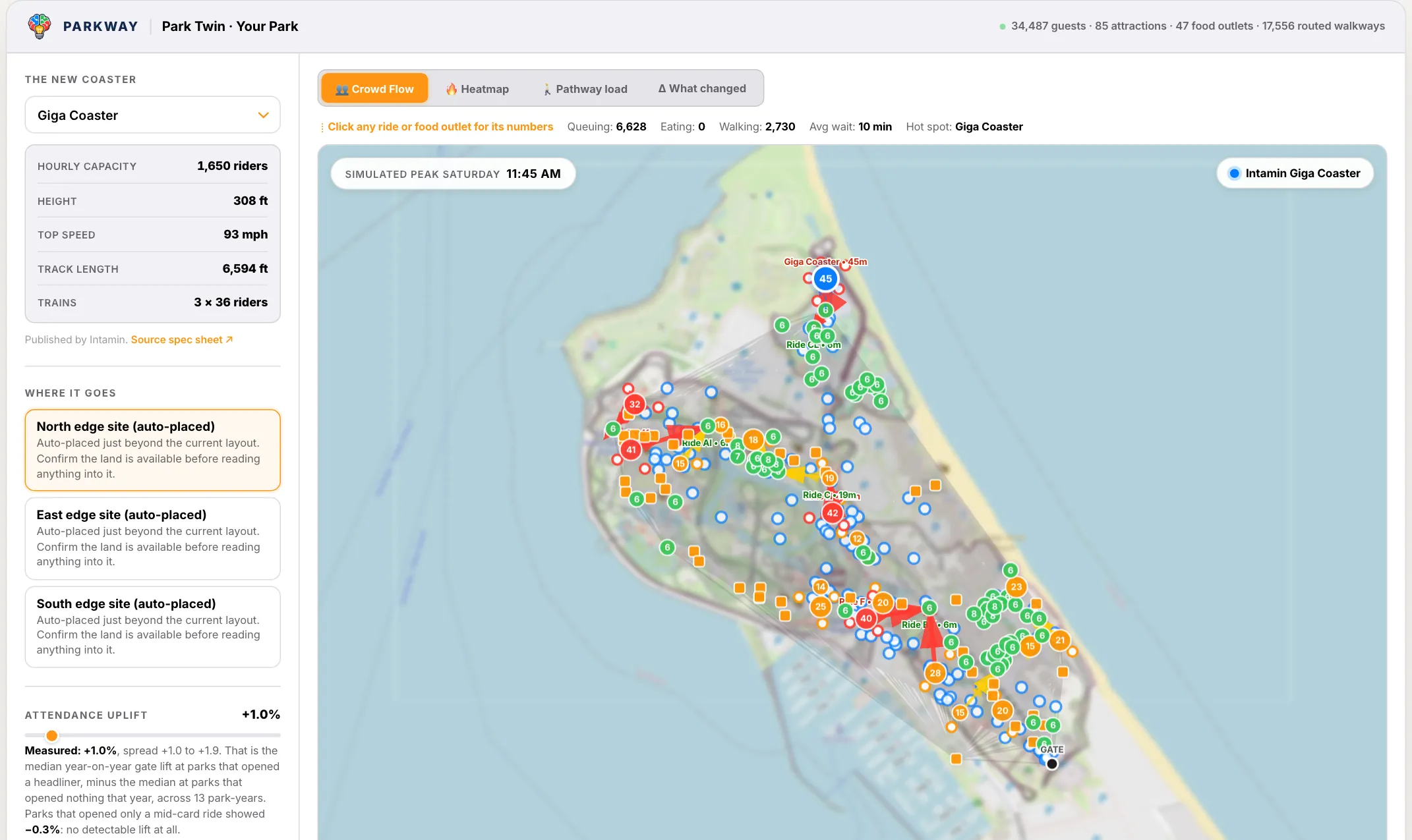
Task: Click the Track Length 6,594 ft row
Action: pos(152,269)
